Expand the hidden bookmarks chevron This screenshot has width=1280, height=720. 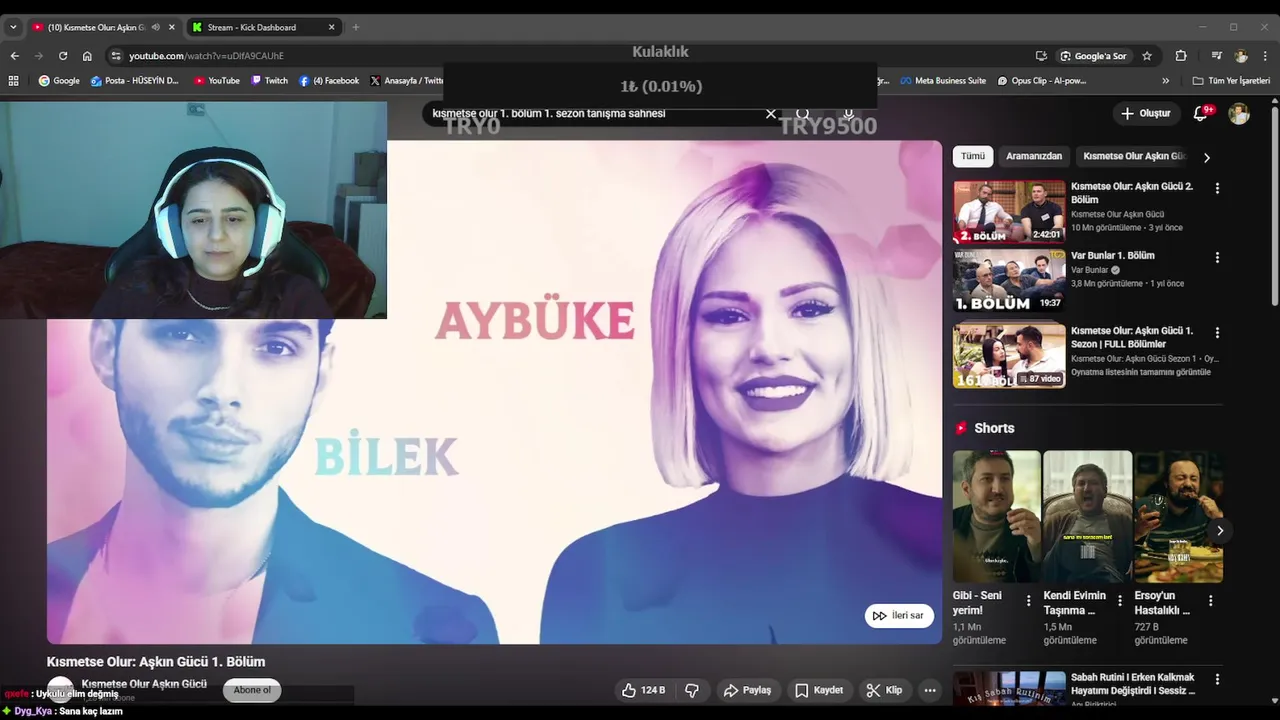[1165, 81]
